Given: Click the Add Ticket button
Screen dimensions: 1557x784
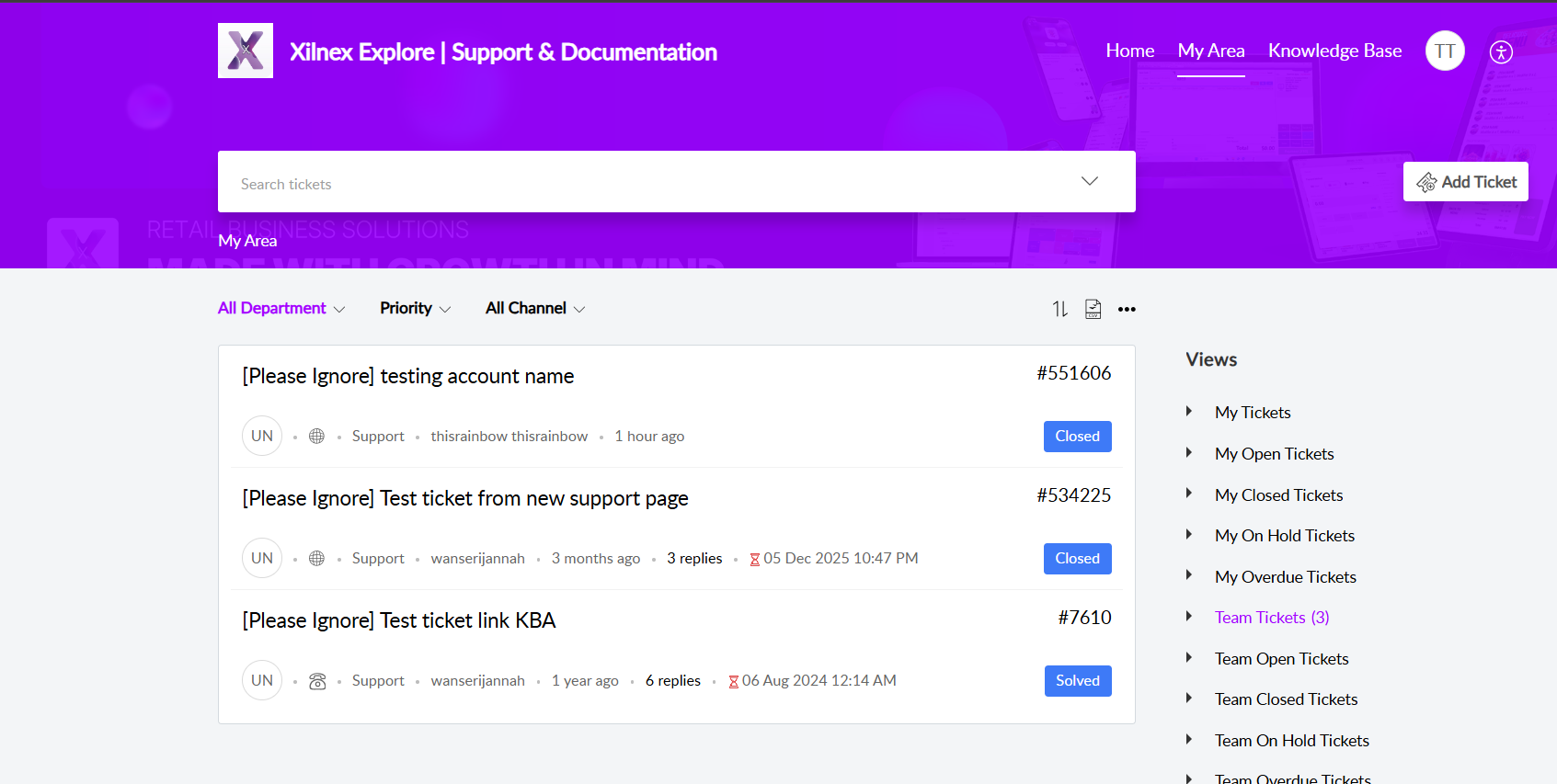Looking at the screenshot, I should click(x=1465, y=182).
